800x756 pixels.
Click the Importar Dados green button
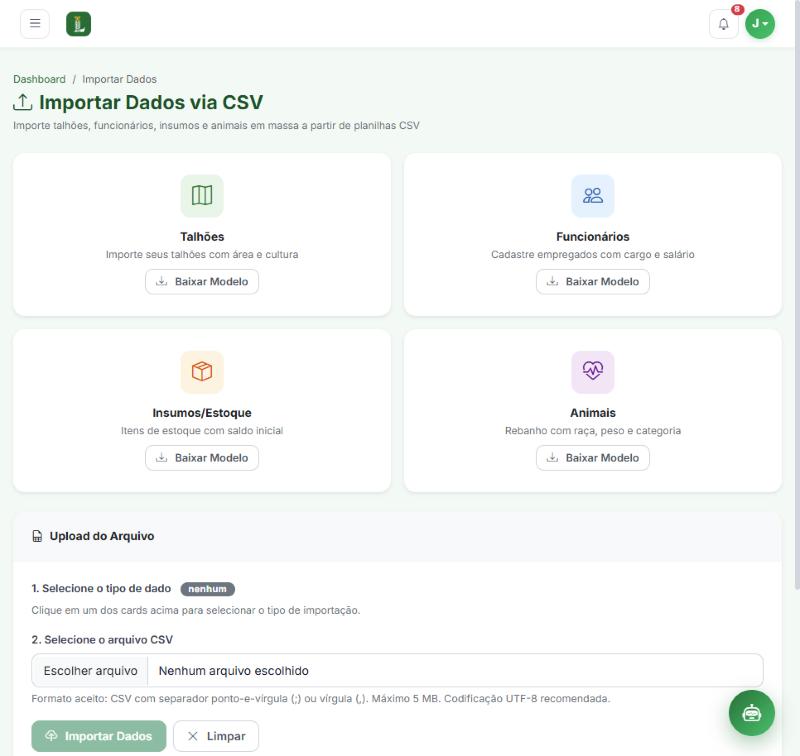[99, 736]
